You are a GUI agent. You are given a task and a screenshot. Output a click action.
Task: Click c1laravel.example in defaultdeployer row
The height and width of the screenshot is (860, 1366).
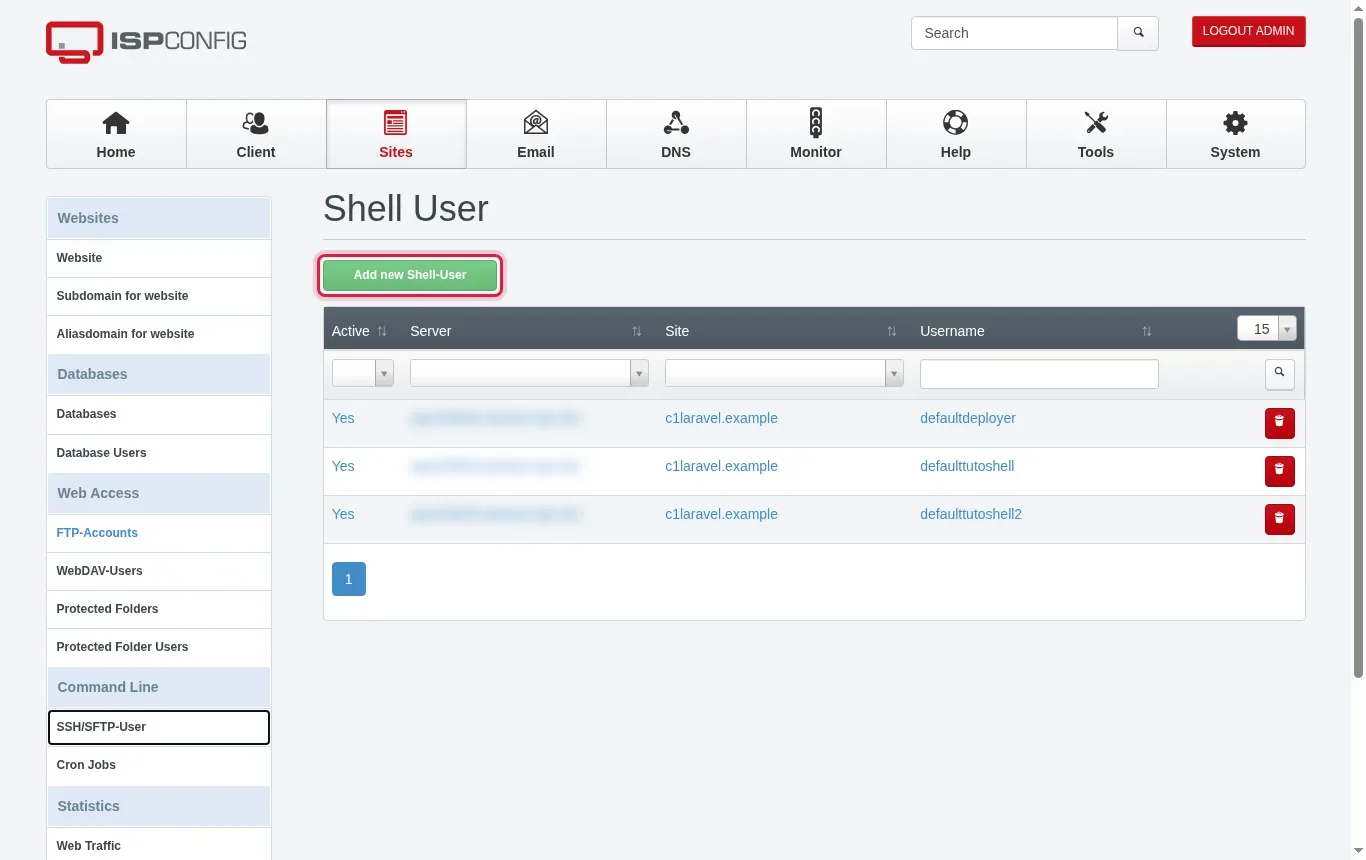[x=721, y=418]
